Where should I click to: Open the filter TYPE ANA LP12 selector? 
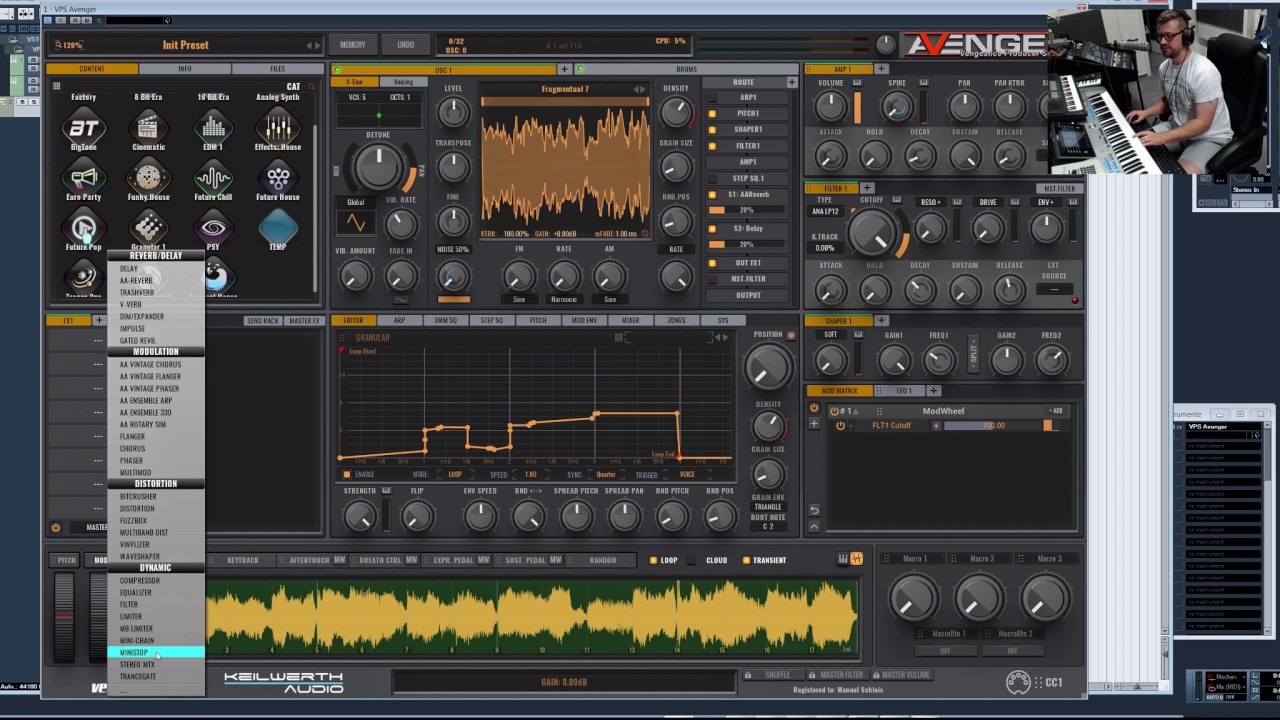825,211
